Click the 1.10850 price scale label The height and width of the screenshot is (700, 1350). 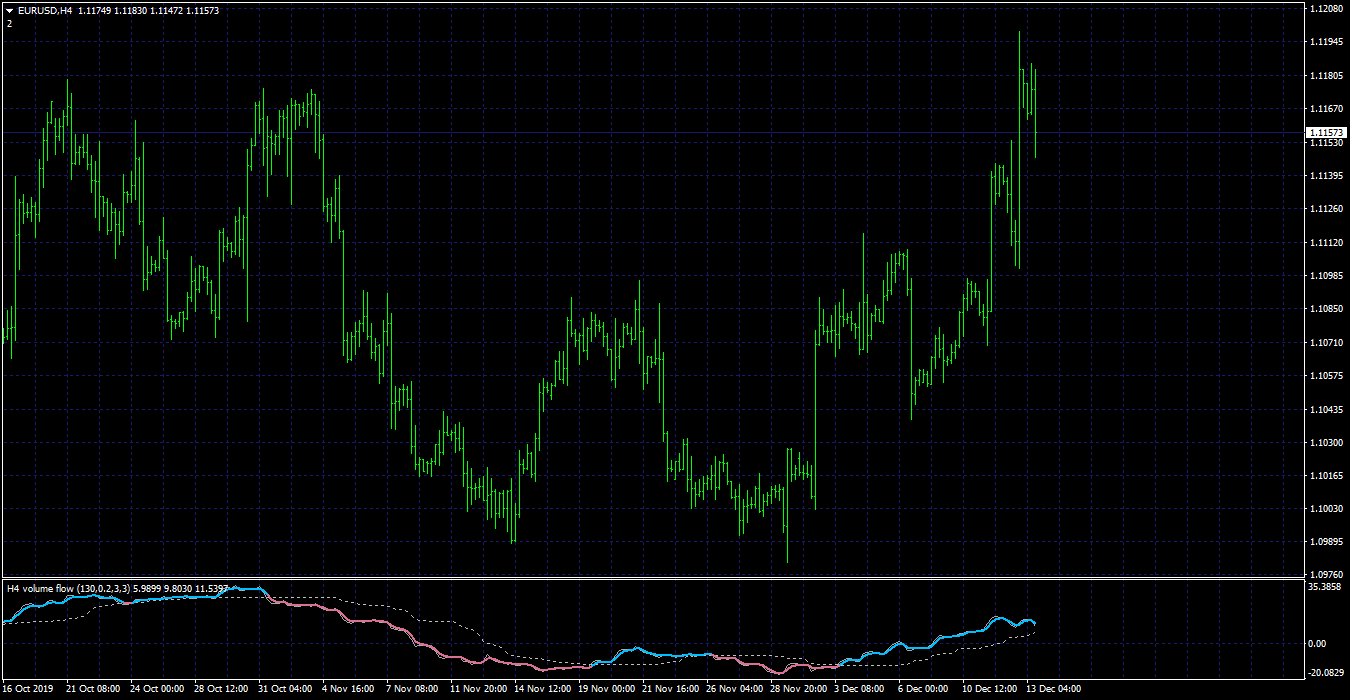click(1325, 309)
